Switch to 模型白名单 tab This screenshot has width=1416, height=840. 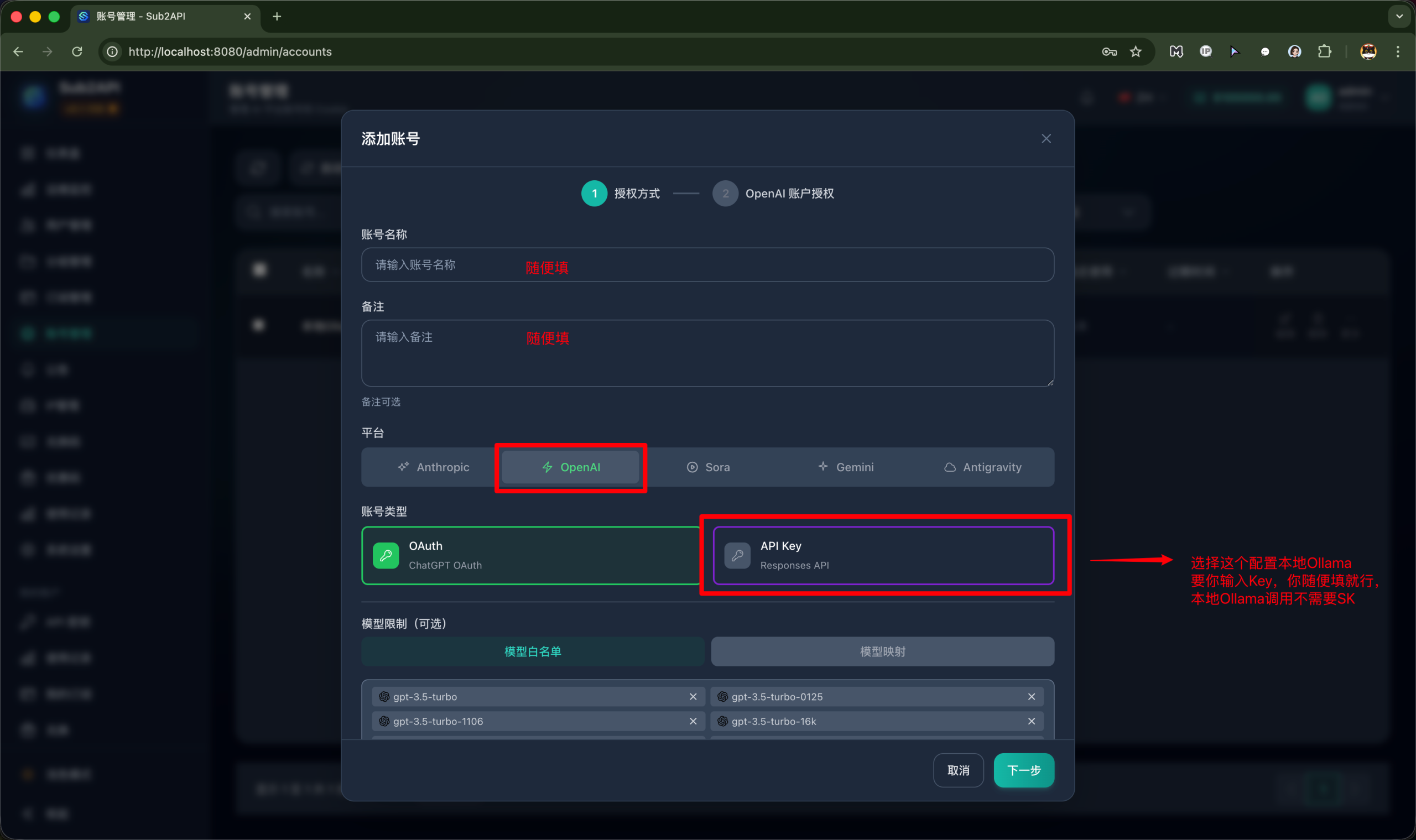tap(532, 651)
